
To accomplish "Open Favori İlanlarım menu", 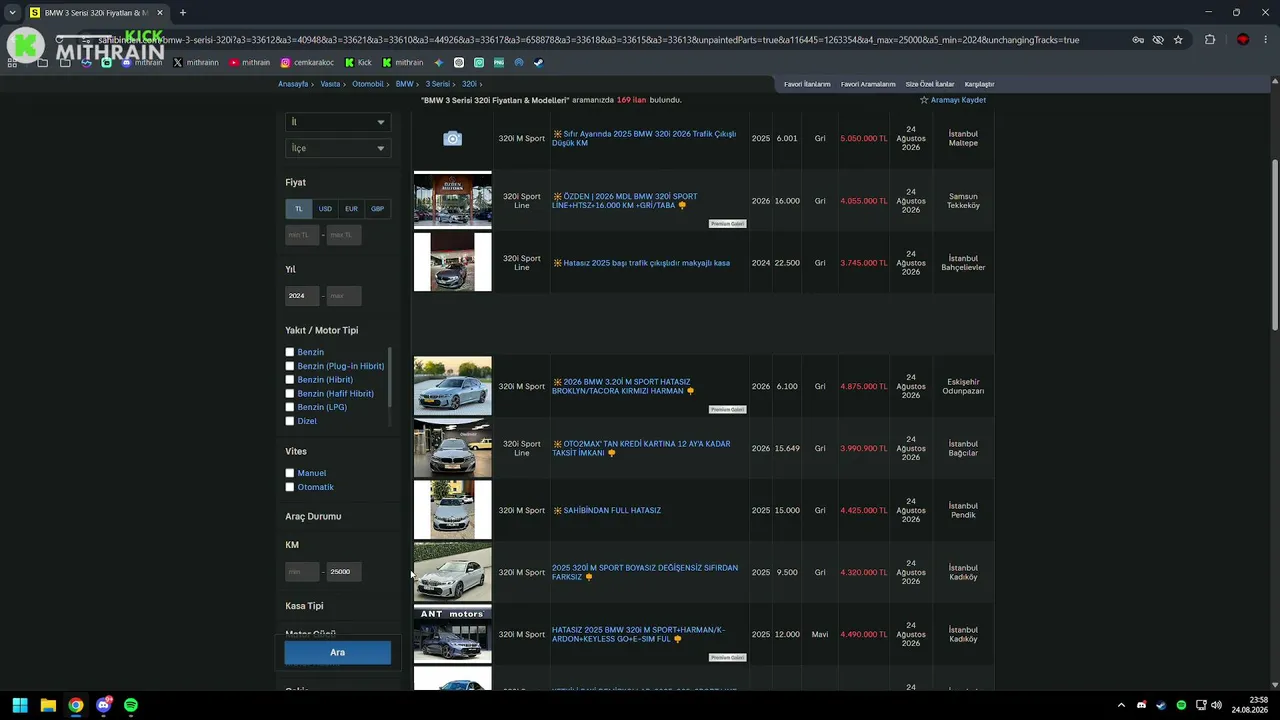I will (807, 84).
